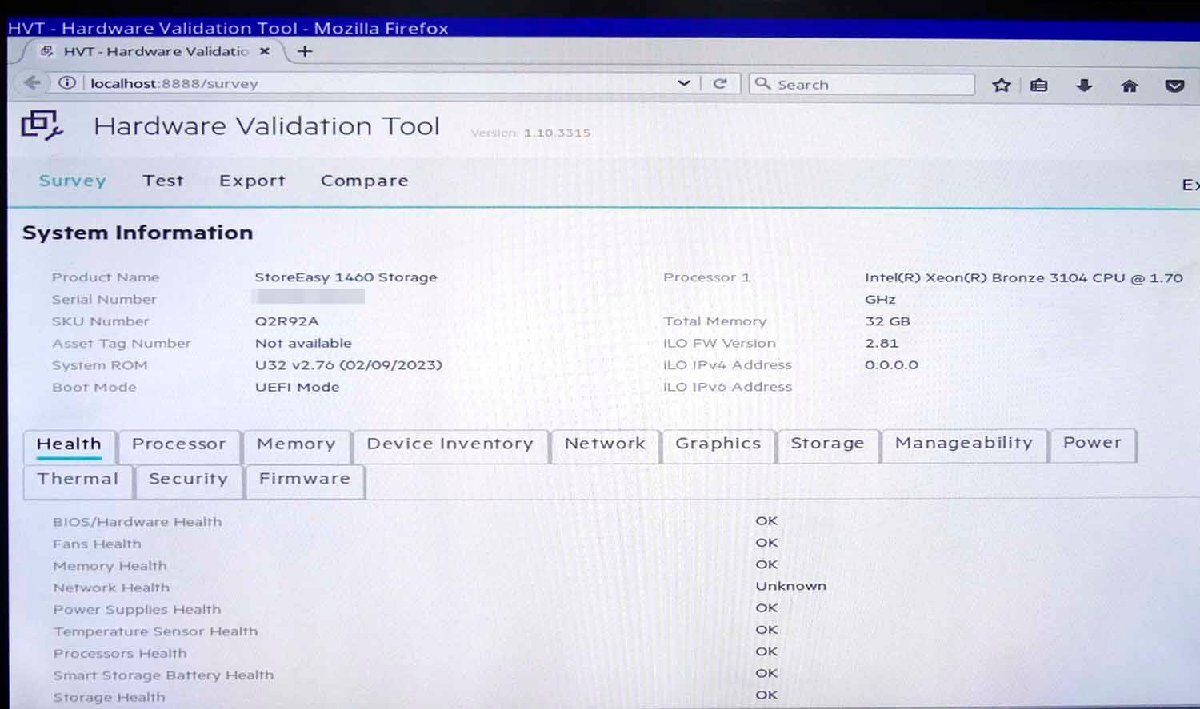Screen dimensions: 1200x709
Task: Click the 'Power Supplies Health' row label
Action: pyautogui.click(x=137, y=610)
